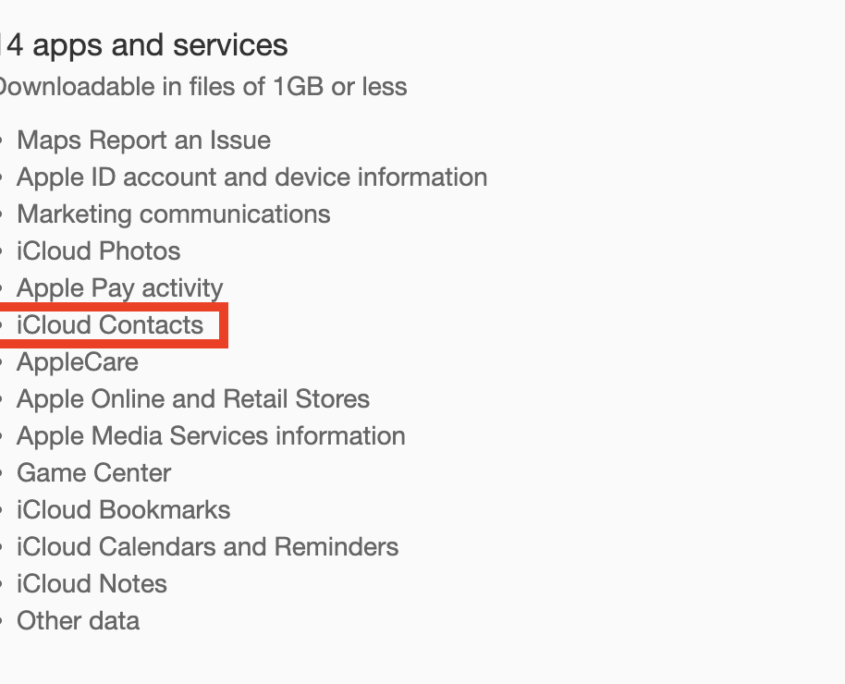845x684 pixels.
Task: Select iCloud Bookmarks from the list
Action: (123, 510)
